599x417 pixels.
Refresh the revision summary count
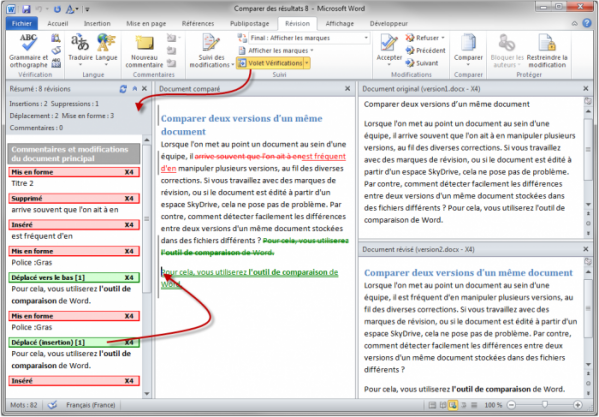click(x=123, y=89)
